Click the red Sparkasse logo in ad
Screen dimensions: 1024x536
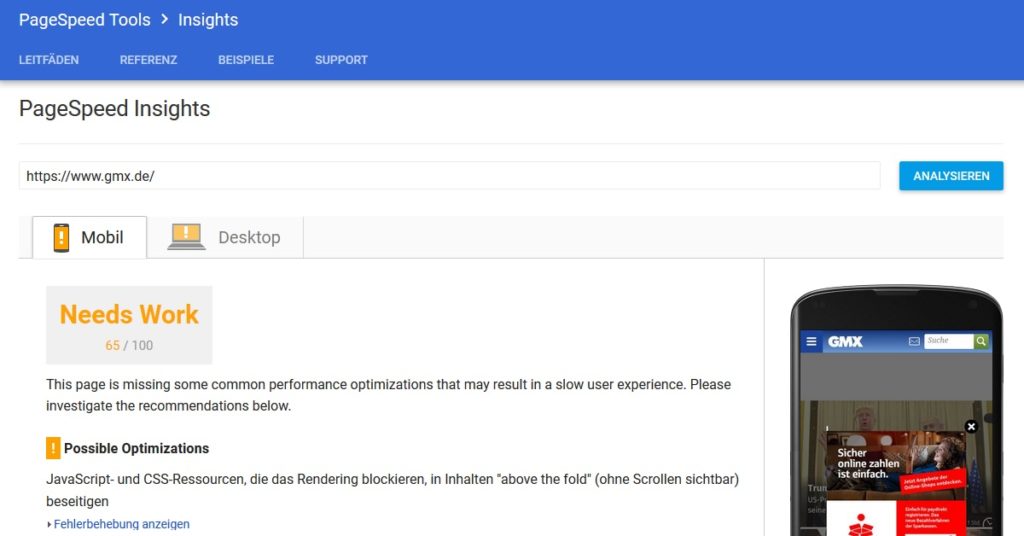(x=860, y=524)
